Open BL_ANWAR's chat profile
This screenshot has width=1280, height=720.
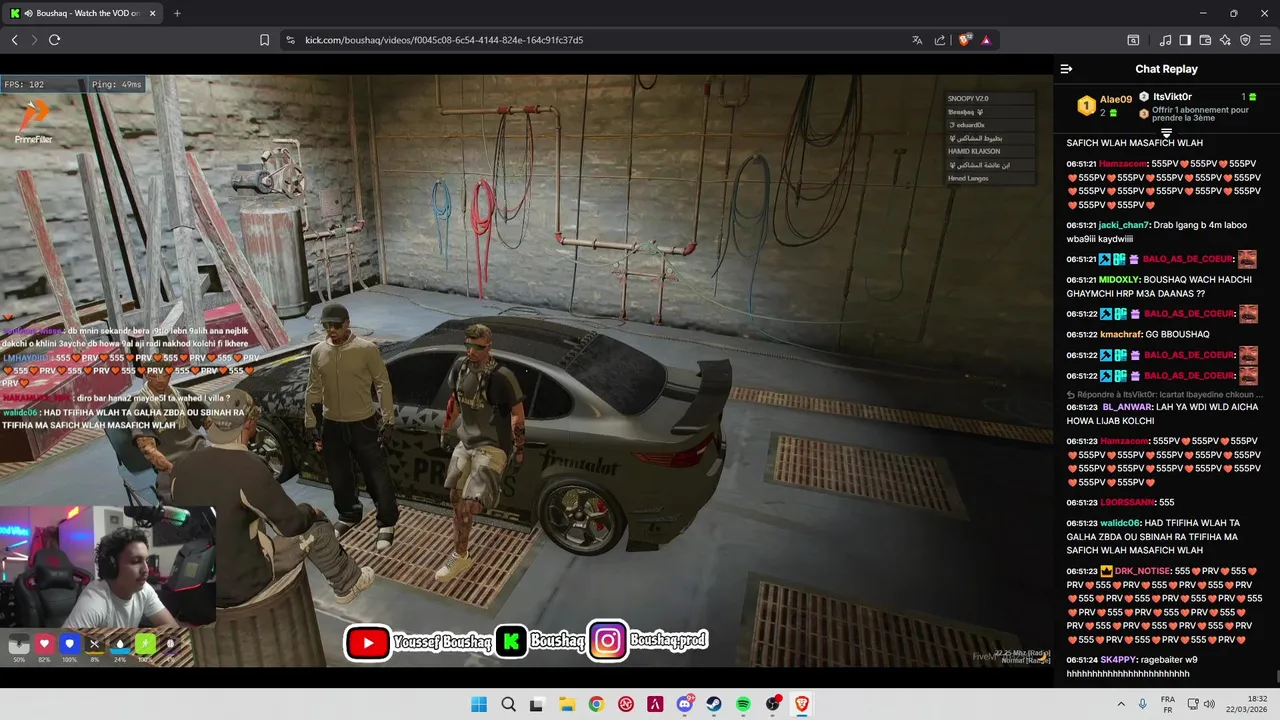pos(1127,407)
